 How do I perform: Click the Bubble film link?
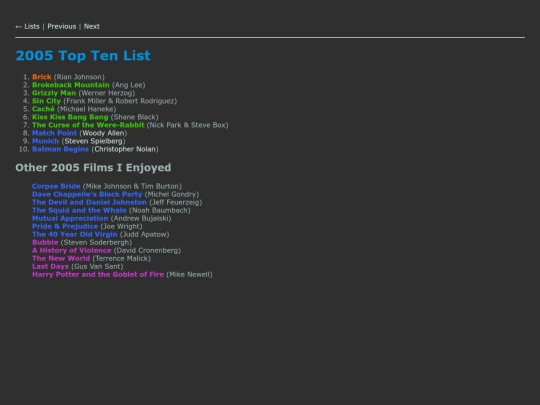tap(45, 242)
